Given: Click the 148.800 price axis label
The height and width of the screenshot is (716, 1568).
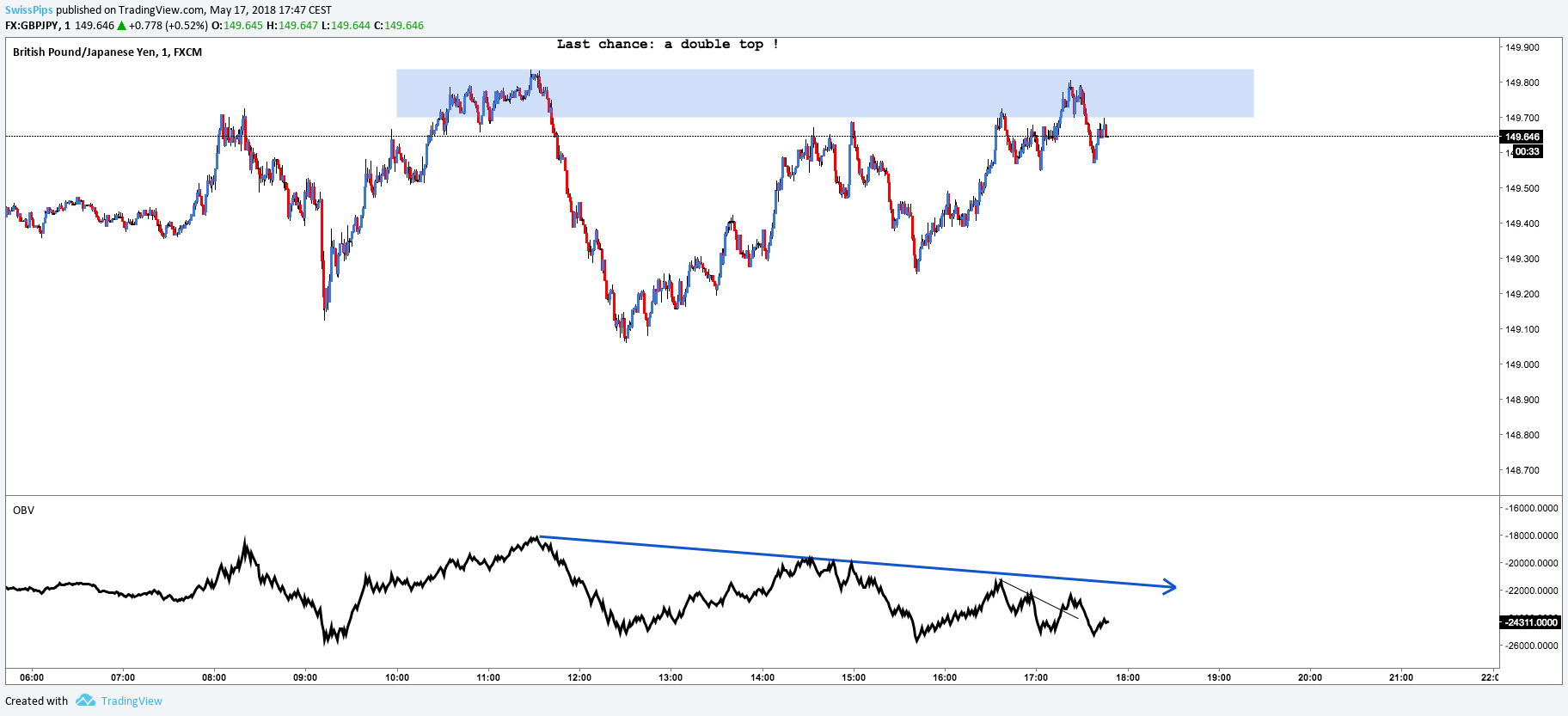Looking at the screenshot, I should (x=1522, y=435).
